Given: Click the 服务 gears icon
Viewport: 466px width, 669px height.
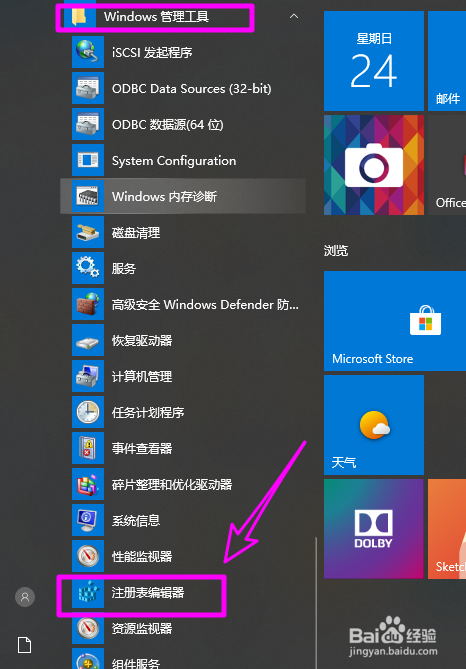Looking at the screenshot, I should [x=88, y=268].
